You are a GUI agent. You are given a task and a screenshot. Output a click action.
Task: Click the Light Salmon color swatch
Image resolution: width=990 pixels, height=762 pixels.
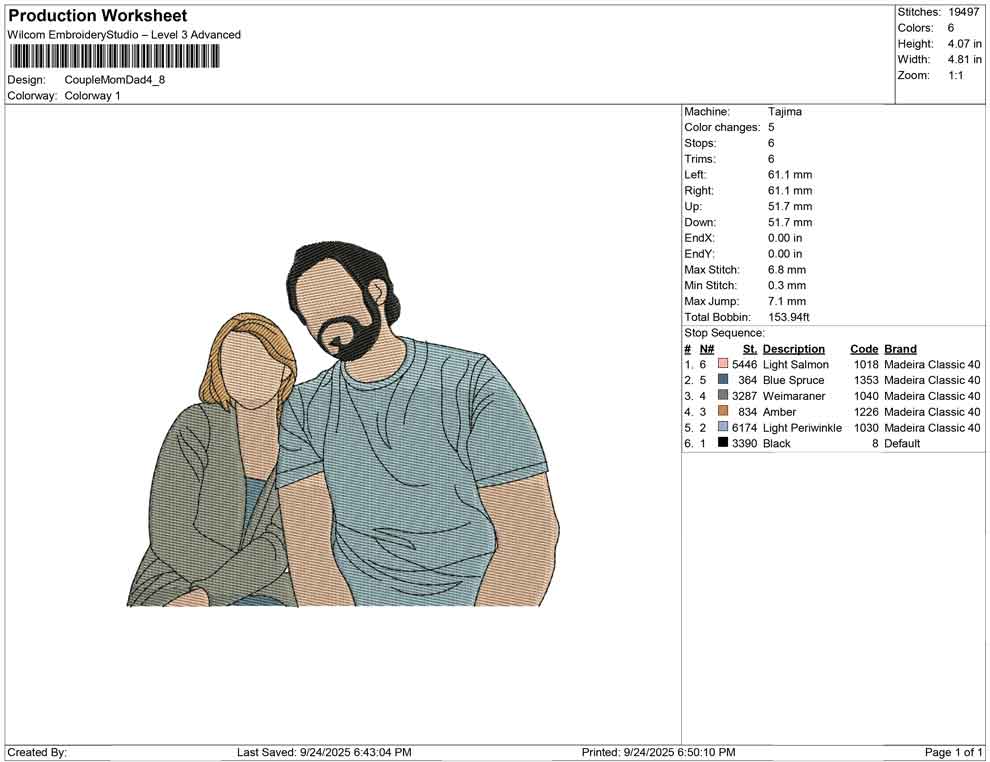click(x=723, y=364)
